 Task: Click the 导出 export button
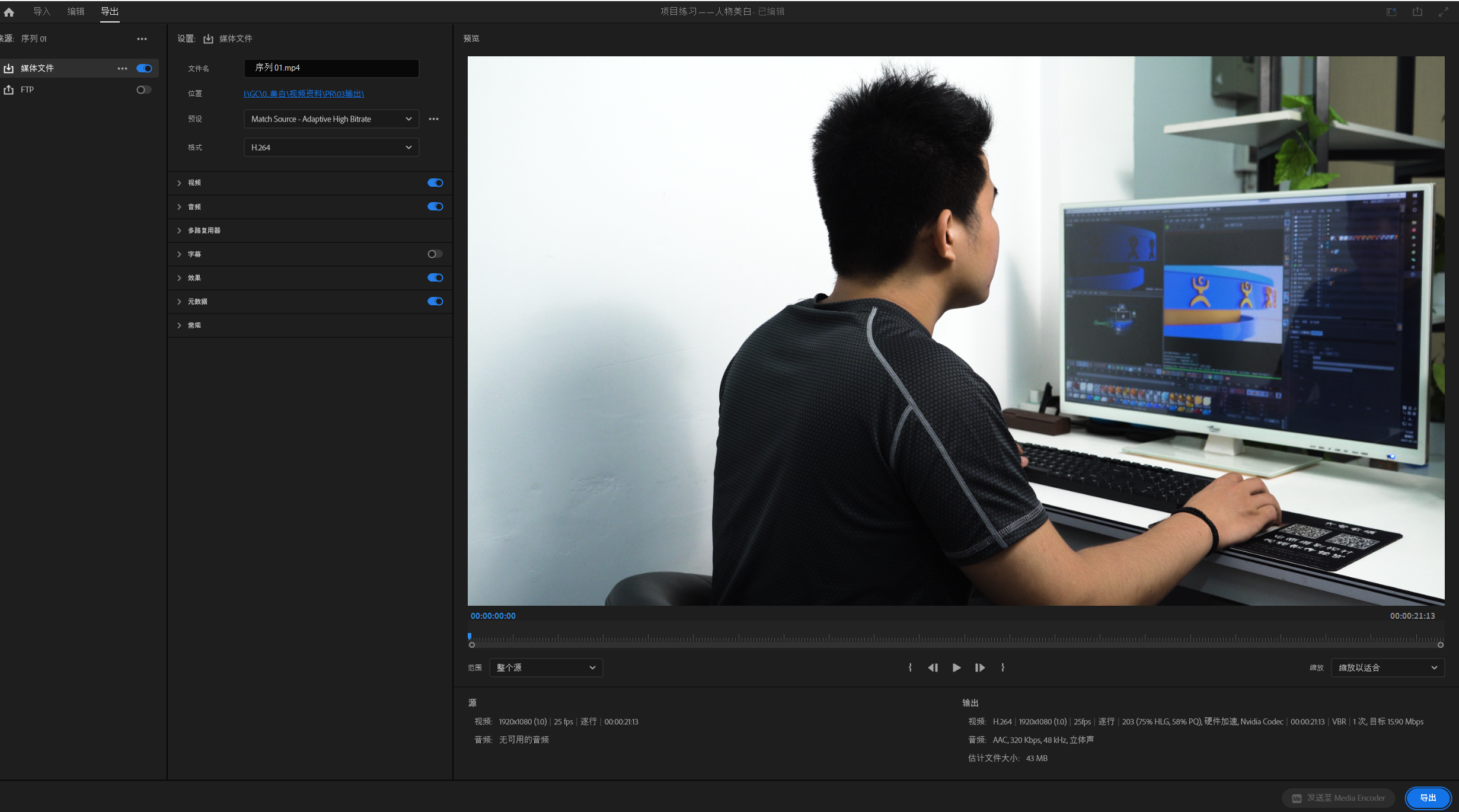point(1428,798)
